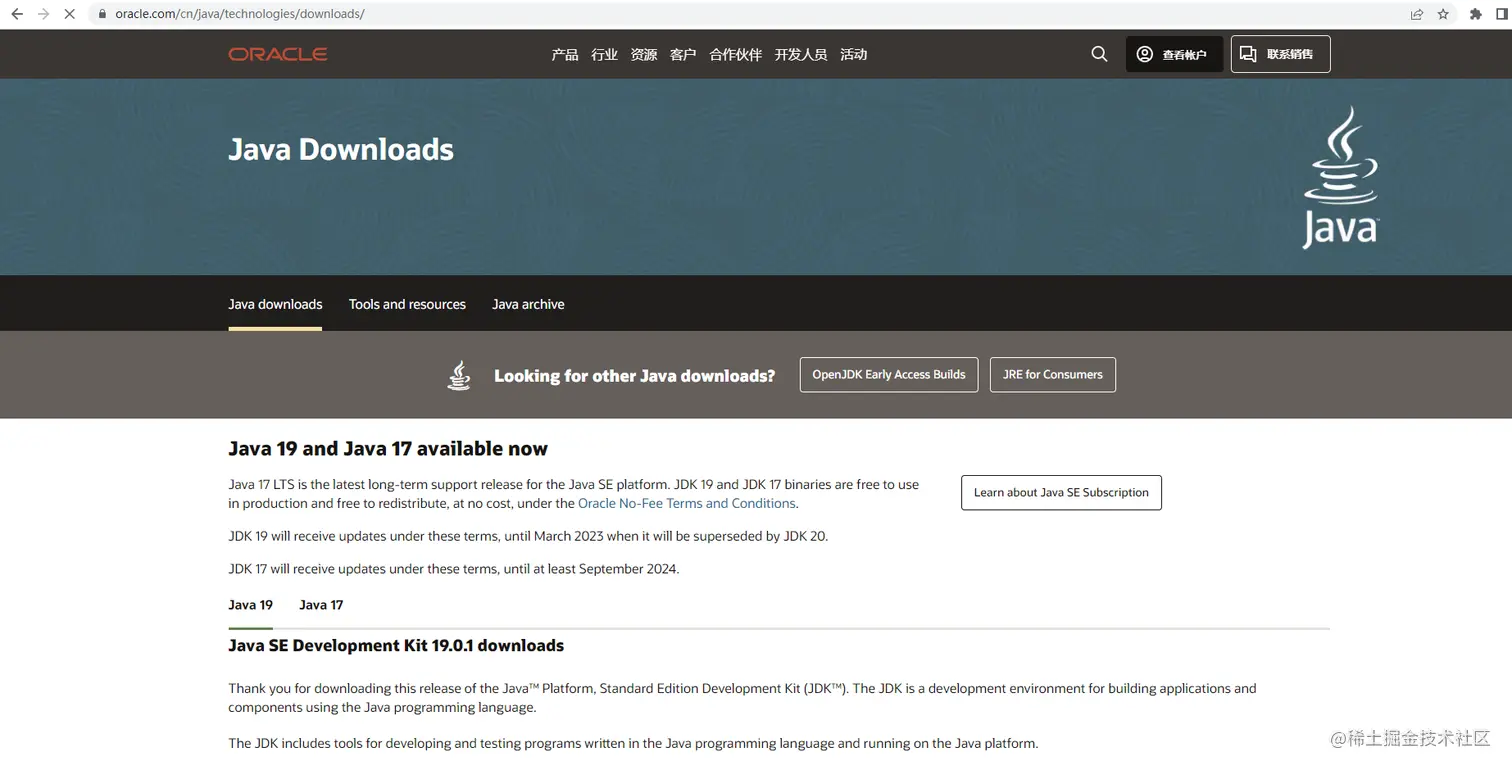The height and width of the screenshot is (770, 1512).
Task: Click the browser forward arrow
Action: 43,14
